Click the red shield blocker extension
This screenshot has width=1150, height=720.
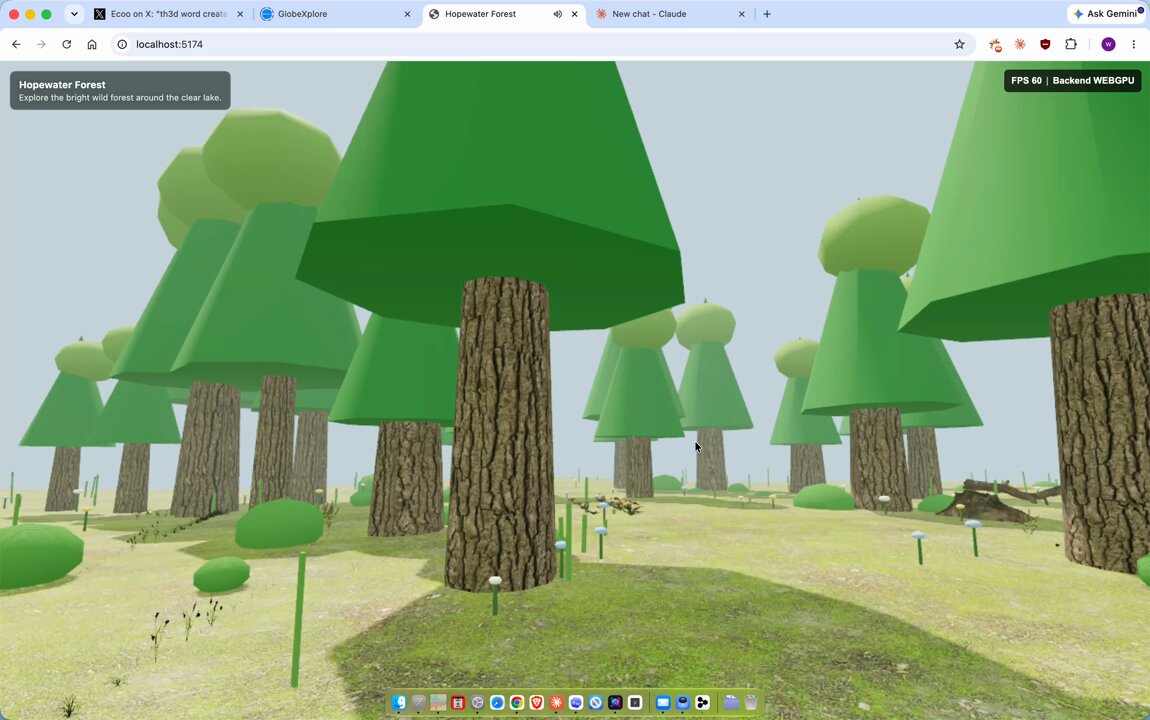1045,45
